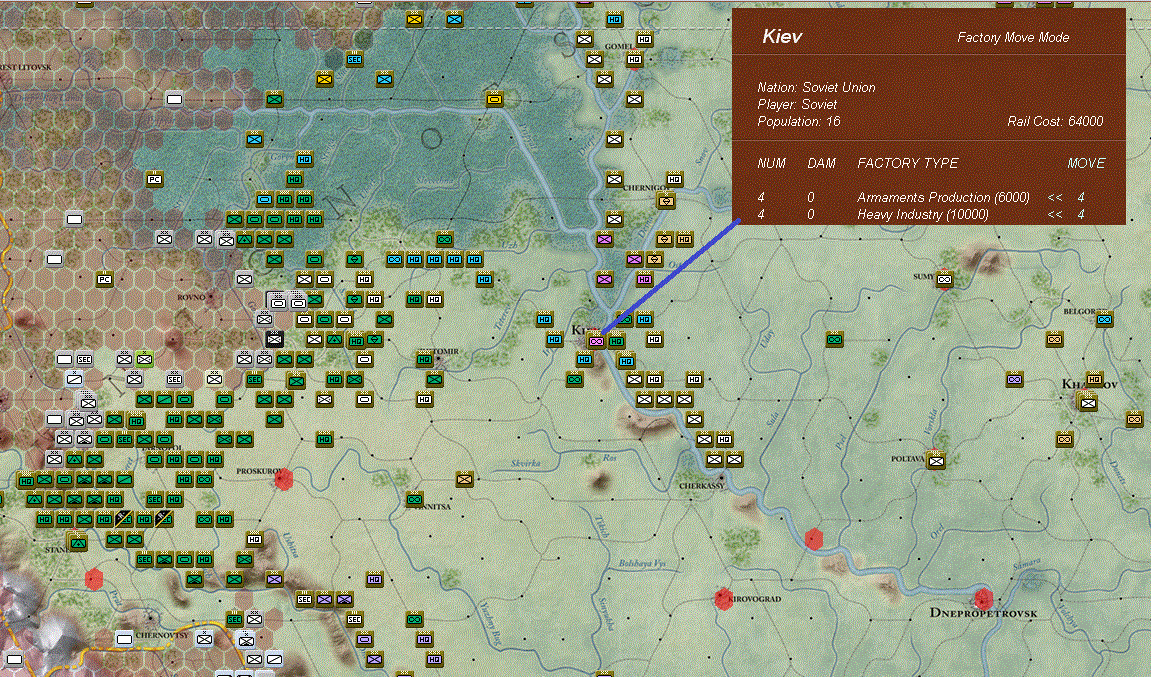The width and height of the screenshot is (1151, 677).
Task: Select the red hex marker at Kirovograd
Action: click(x=723, y=598)
